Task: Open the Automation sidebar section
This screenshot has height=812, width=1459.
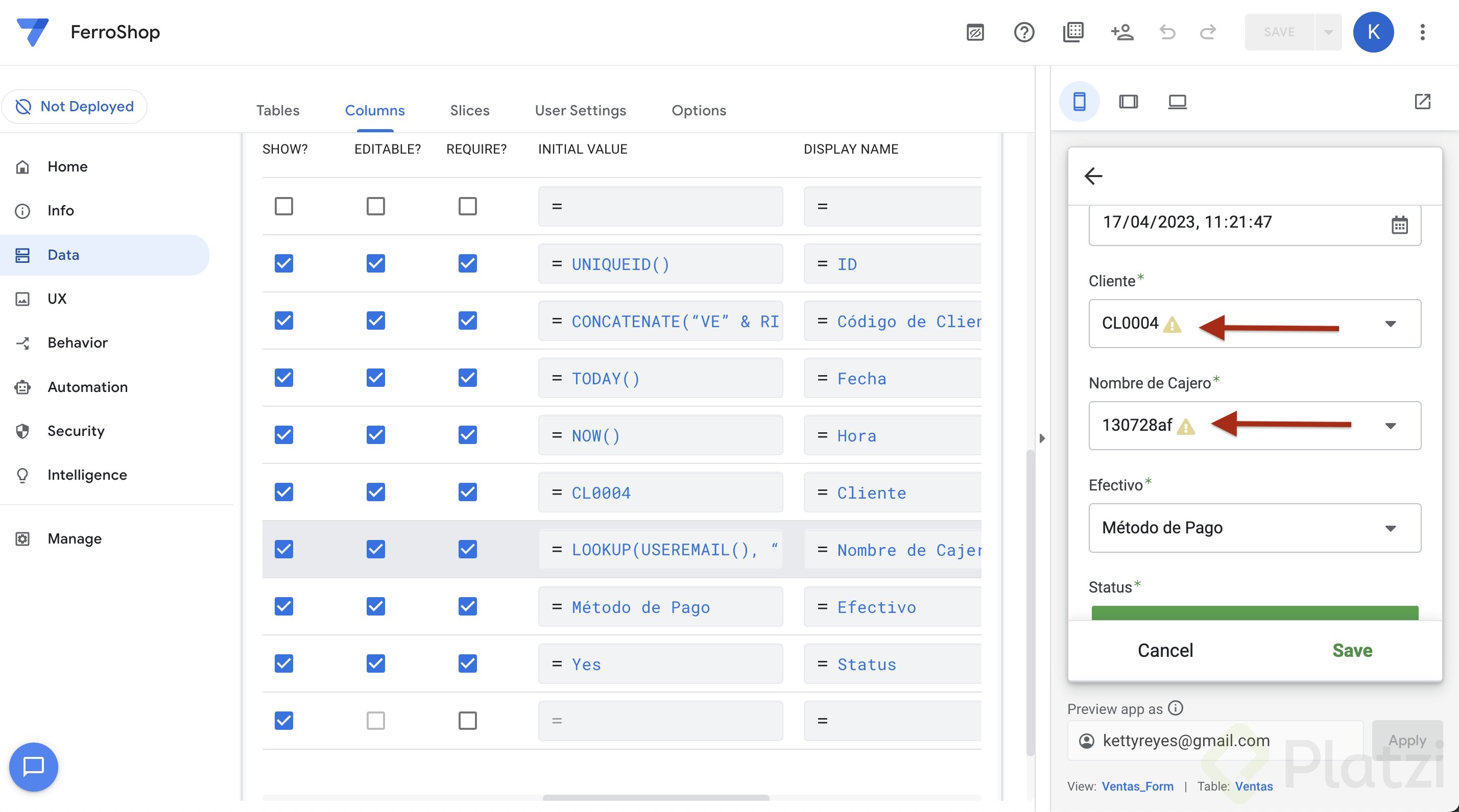Action: [x=87, y=387]
